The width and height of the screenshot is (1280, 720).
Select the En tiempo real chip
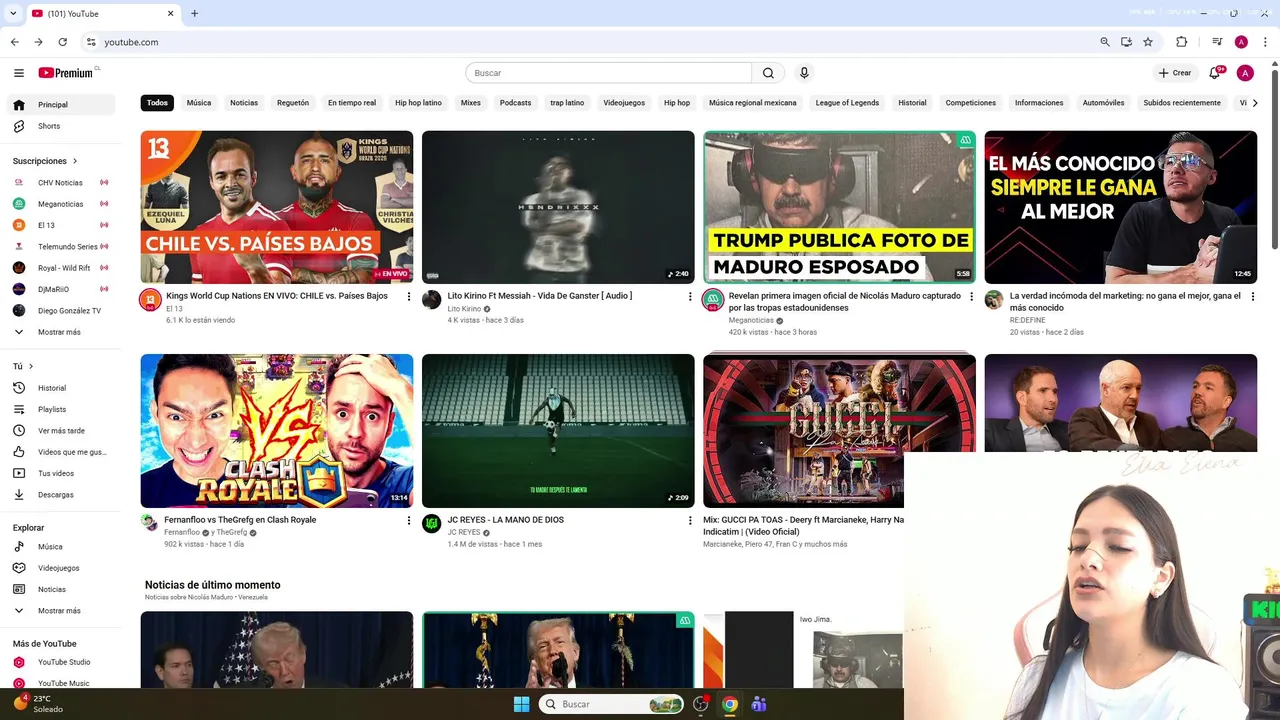click(352, 103)
